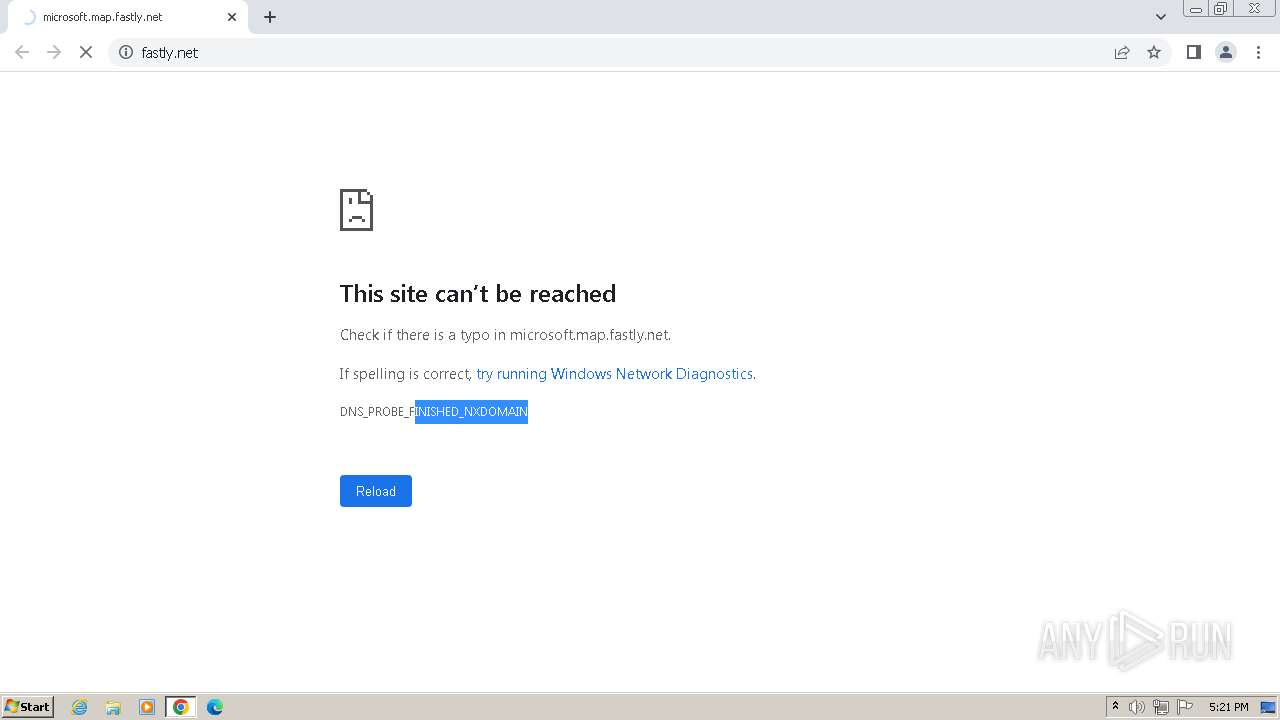Open the media player taskbar icon
Viewport: 1280px width, 720px height.
point(147,707)
